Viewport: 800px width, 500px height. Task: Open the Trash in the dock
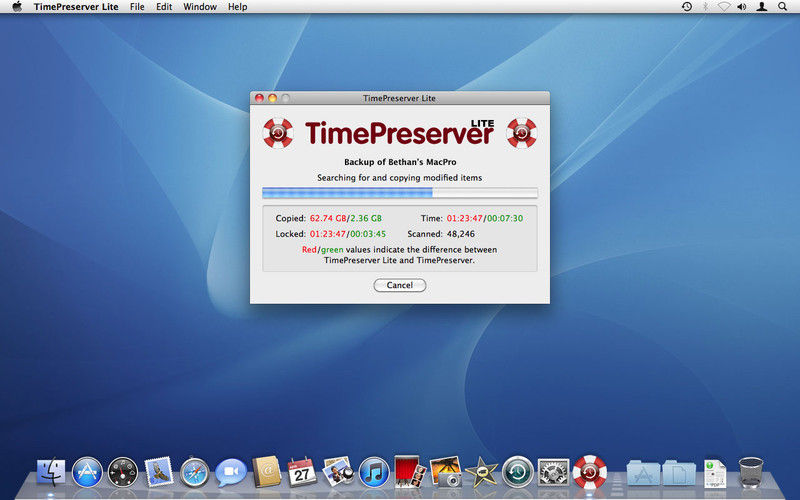(751, 472)
